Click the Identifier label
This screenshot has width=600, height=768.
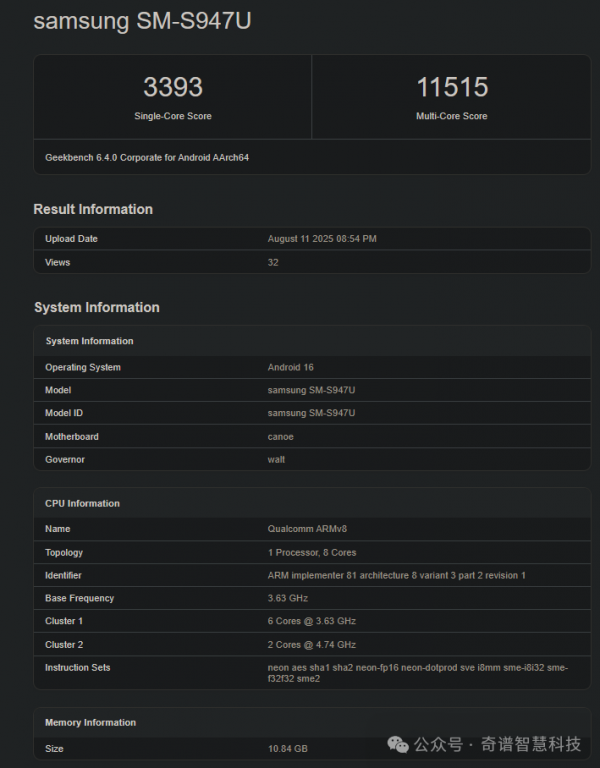click(63, 576)
